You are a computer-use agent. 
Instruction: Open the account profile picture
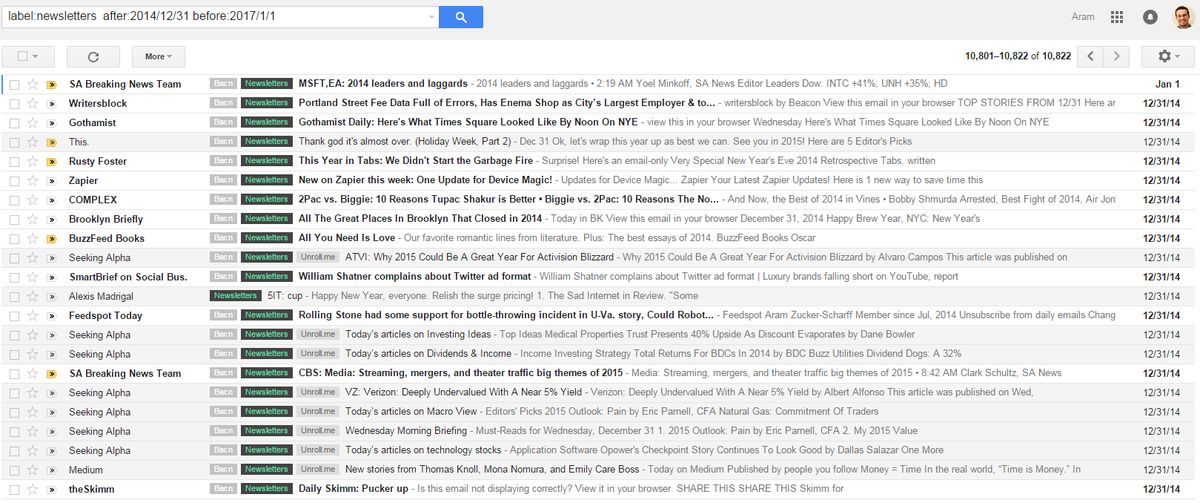(1182, 17)
